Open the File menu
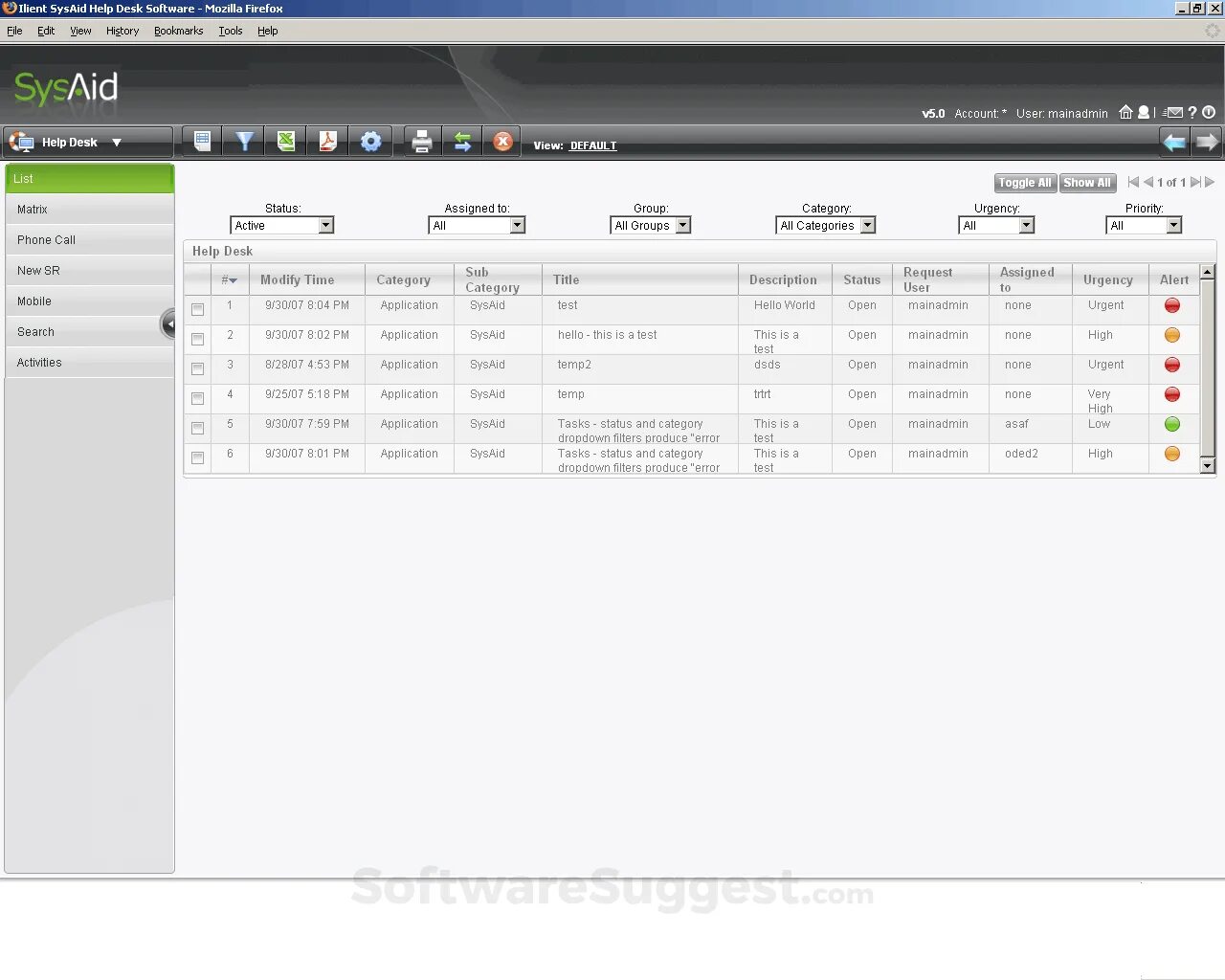 [14, 31]
